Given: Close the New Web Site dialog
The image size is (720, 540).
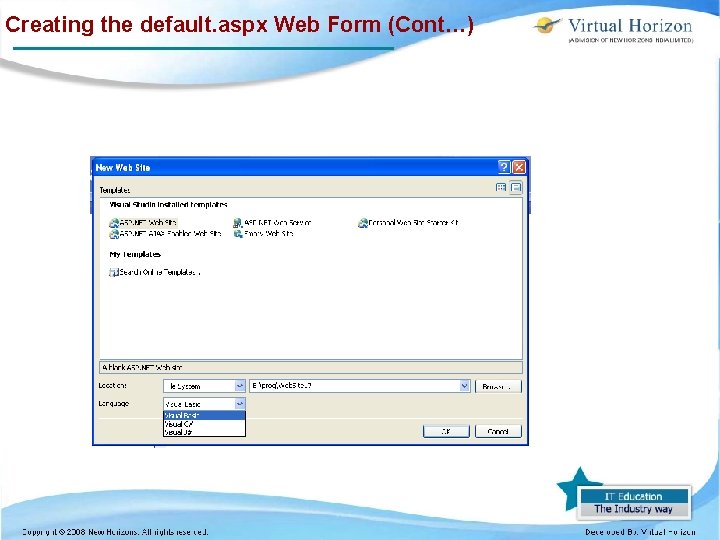Looking at the screenshot, I should [x=519, y=167].
